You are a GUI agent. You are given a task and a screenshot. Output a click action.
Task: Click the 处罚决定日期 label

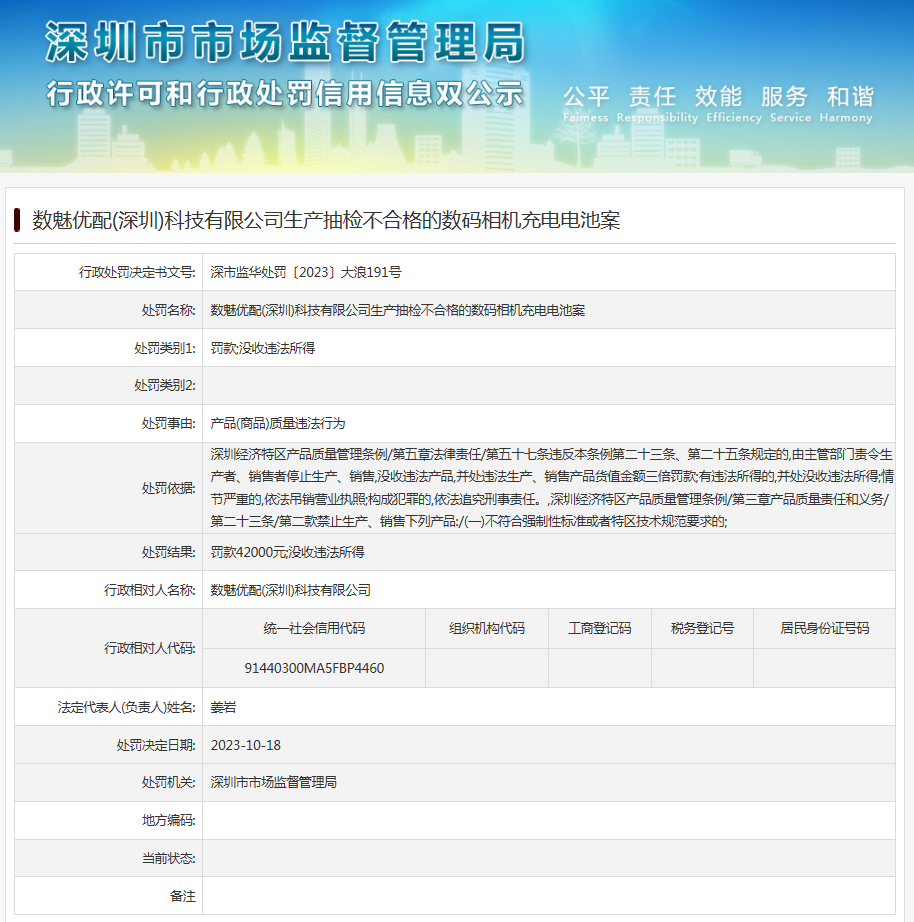click(156, 745)
